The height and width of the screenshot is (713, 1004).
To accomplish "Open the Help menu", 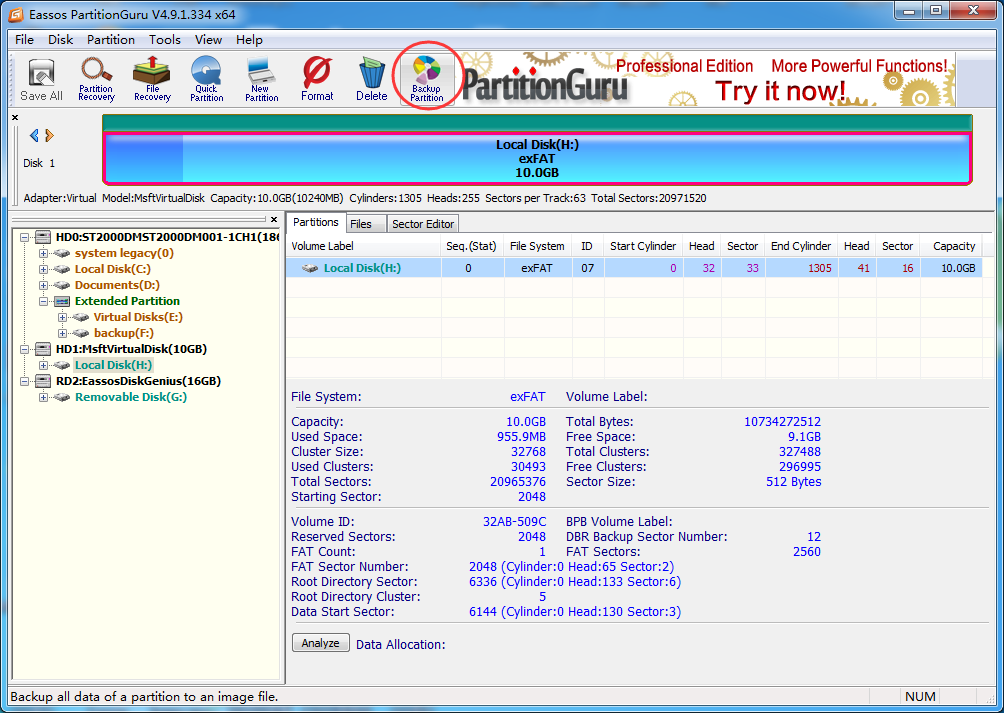I will point(249,40).
